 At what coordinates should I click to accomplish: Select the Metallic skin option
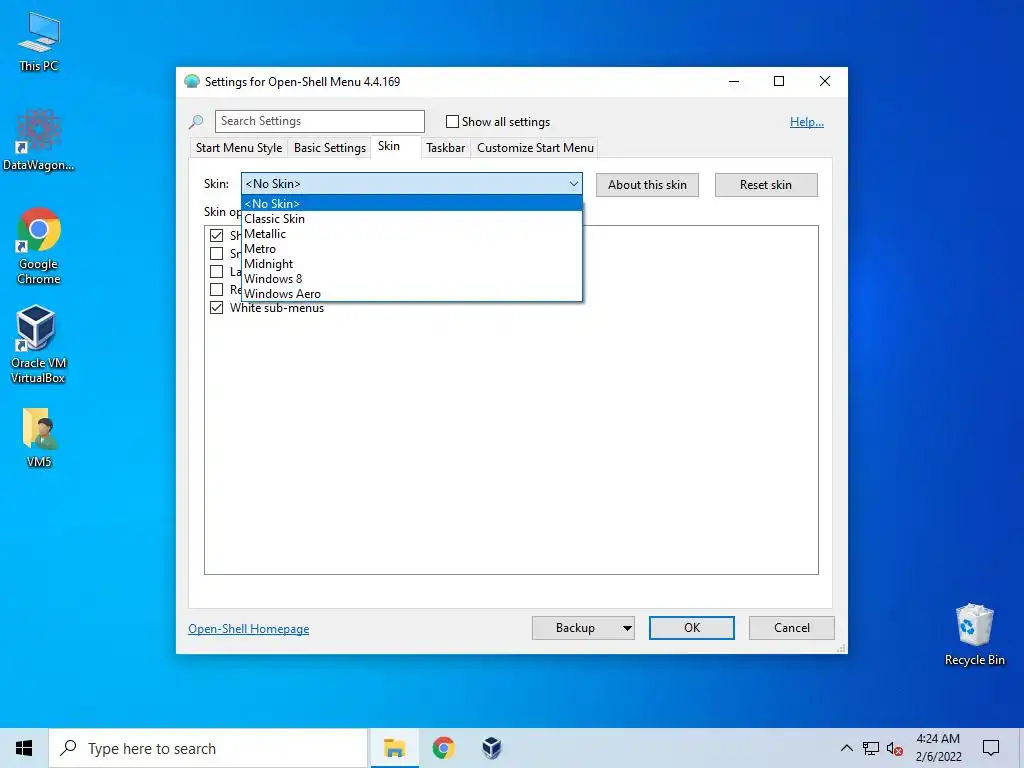[x=411, y=234]
